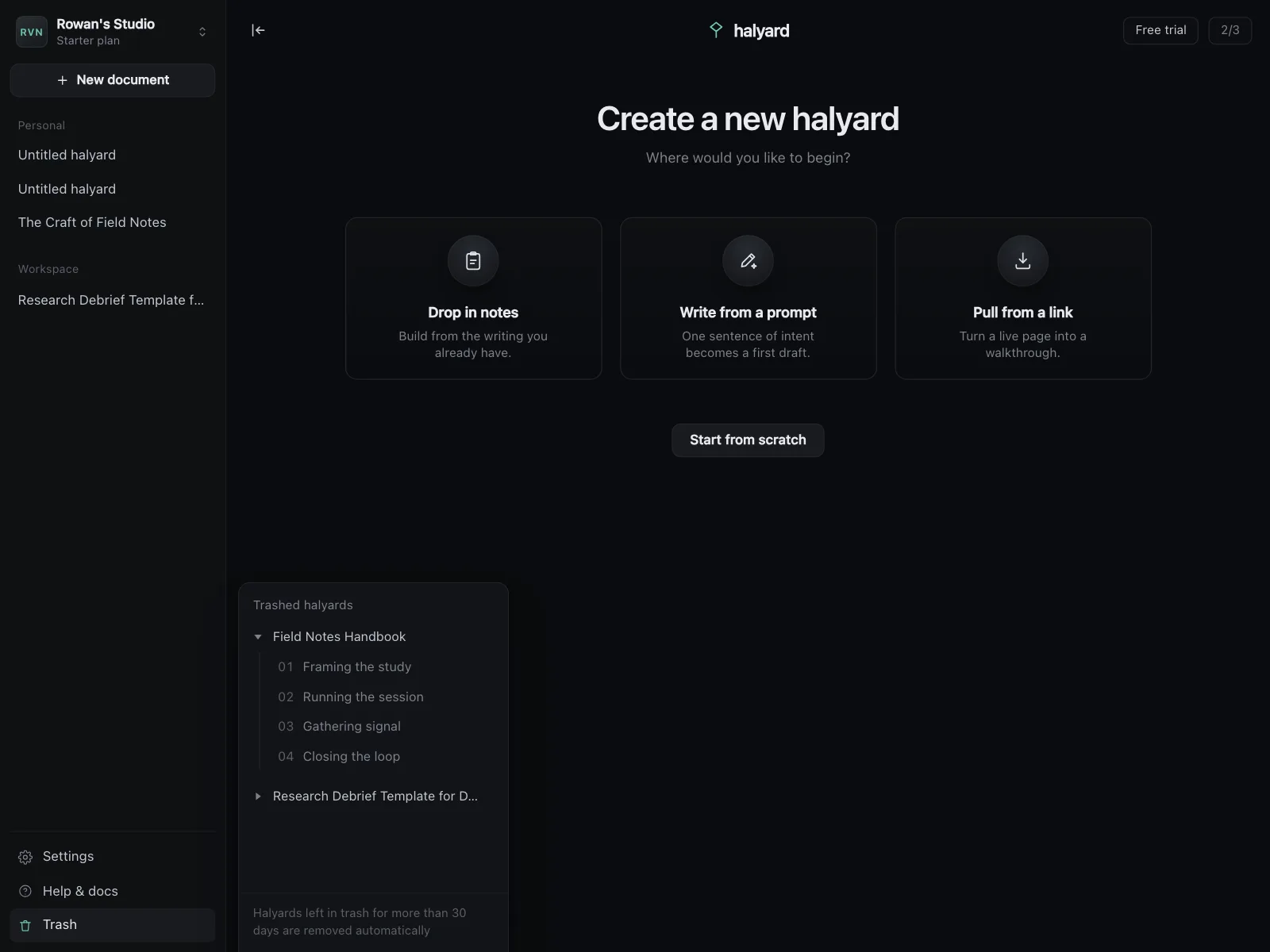Screen dimensions: 1270x952
Task: Click the Trash bin icon
Action: 25,925
